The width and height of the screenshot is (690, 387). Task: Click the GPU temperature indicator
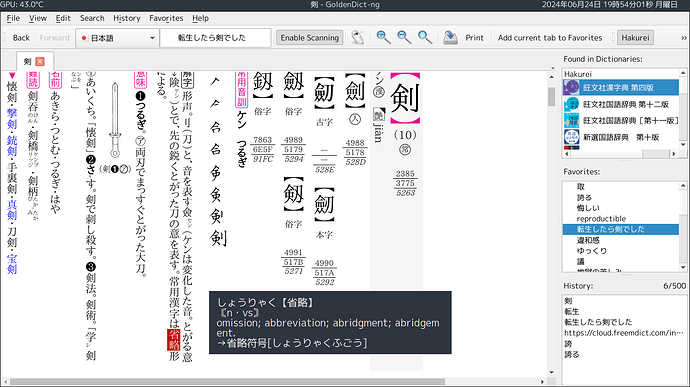22,4
